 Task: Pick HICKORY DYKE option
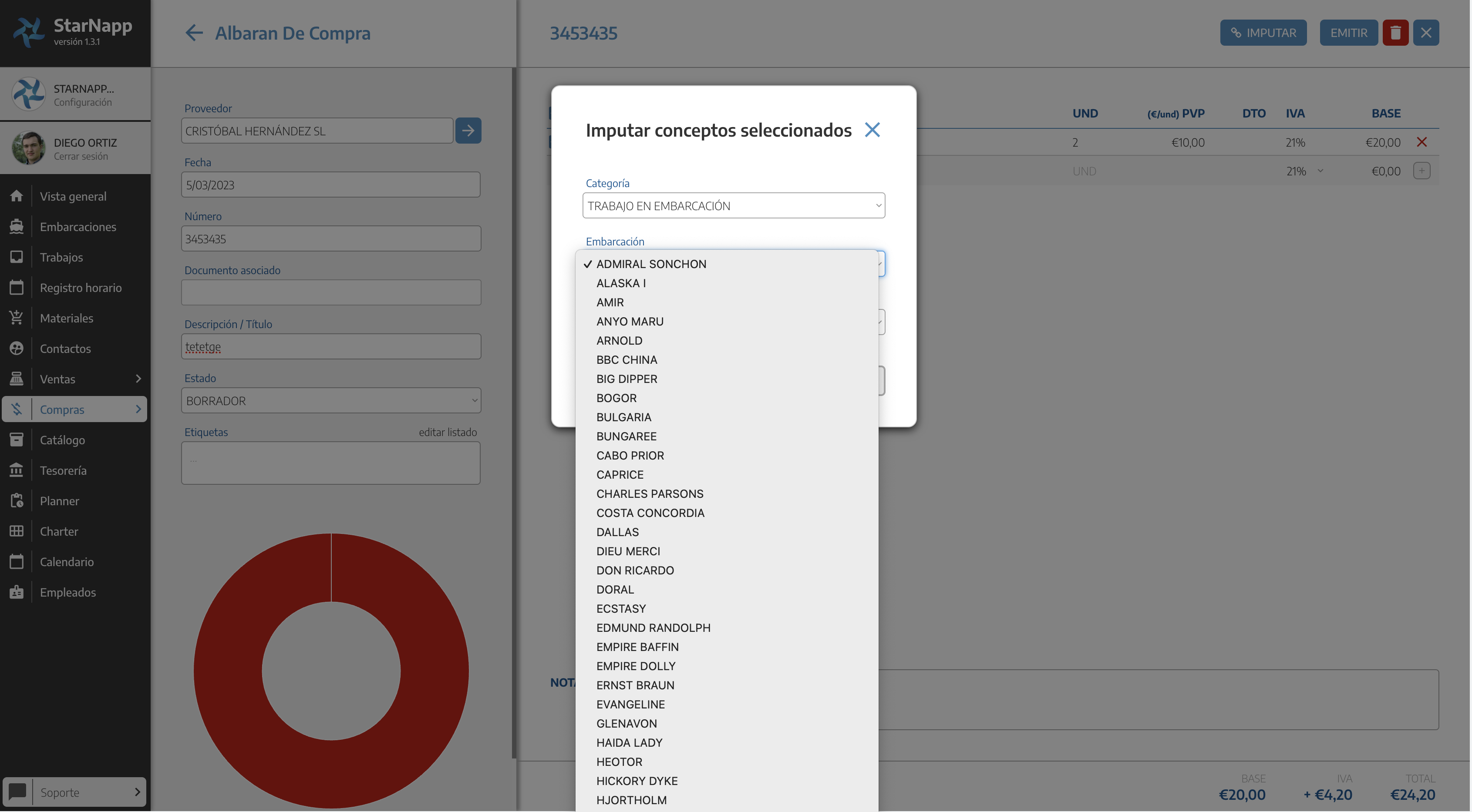[x=637, y=781]
